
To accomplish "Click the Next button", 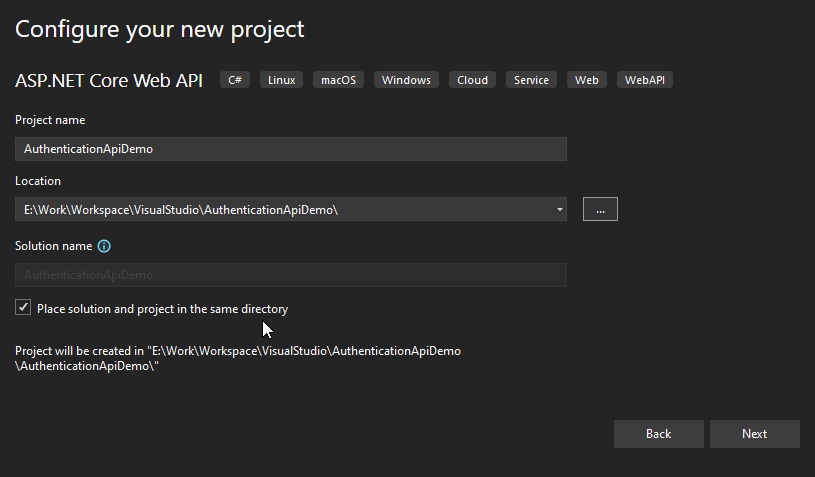I will point(754,434).
